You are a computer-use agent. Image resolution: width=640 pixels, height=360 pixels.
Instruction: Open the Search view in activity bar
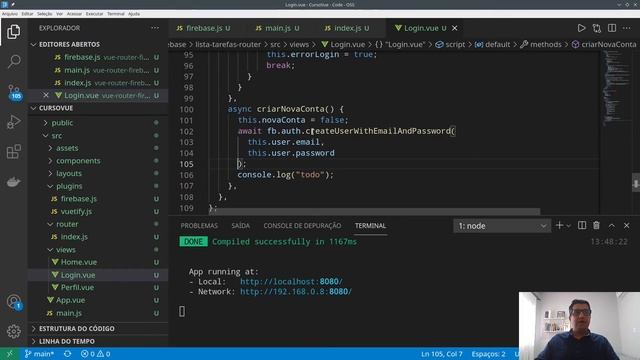(13, 62)
